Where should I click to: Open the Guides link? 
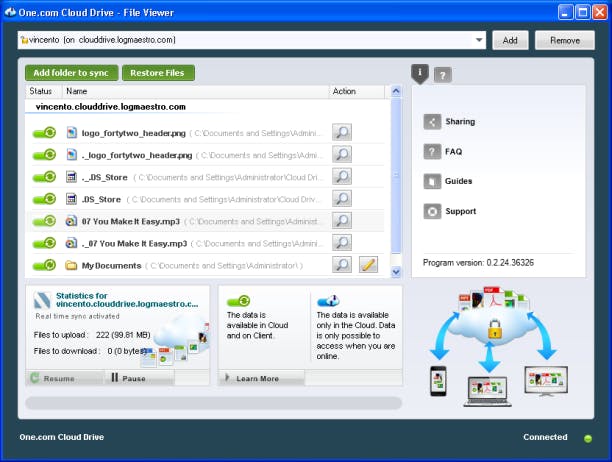coord(459,181)
